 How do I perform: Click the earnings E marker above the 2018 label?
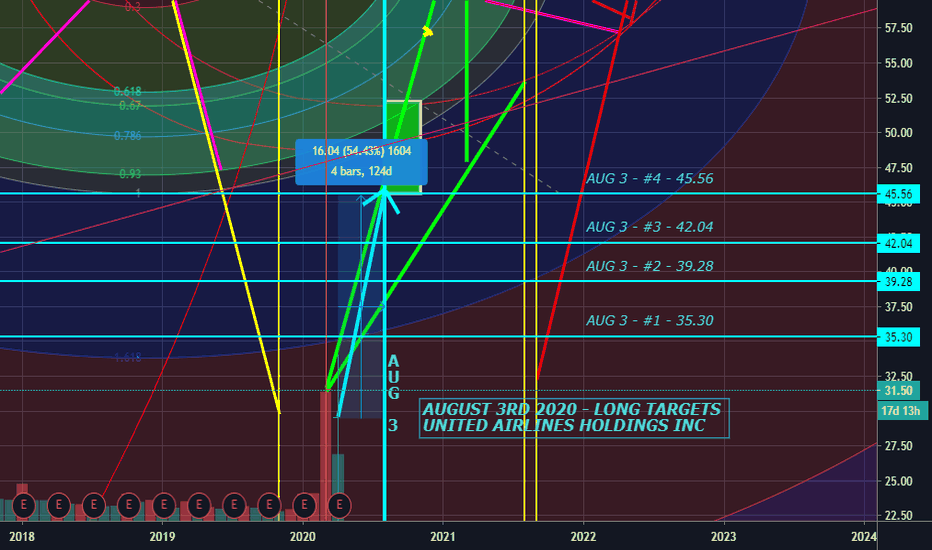(23, 505)
